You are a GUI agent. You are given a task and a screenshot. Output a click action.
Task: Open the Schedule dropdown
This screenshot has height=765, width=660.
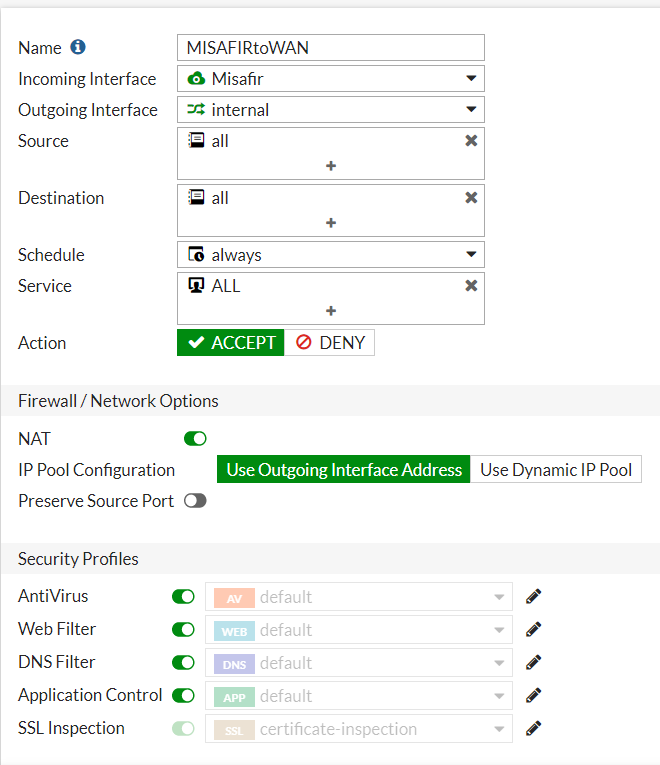[331, 254]
